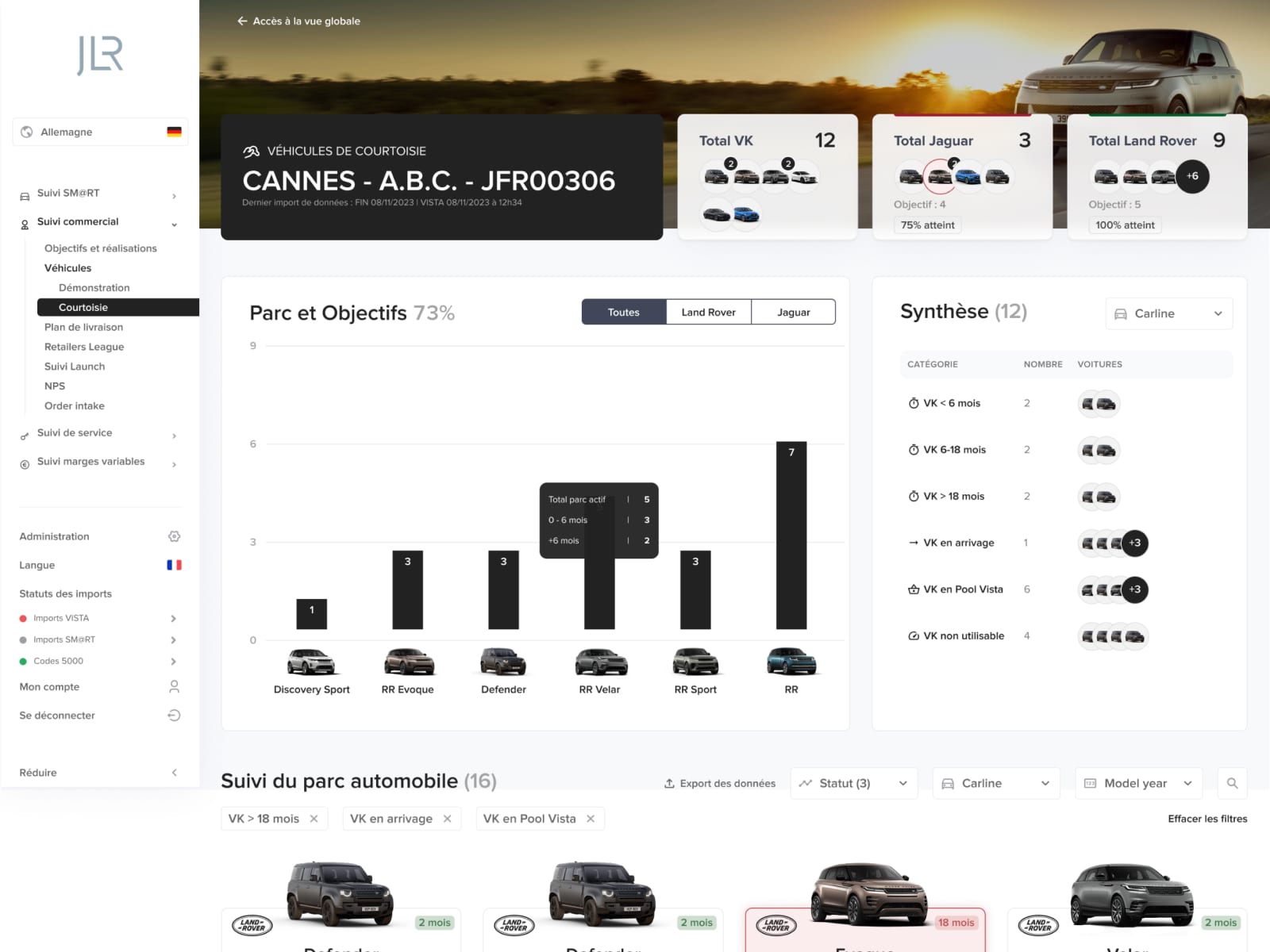Image resolution: width=1270 pixels, height=952 pixels.
Task: Click the export upload icon
Action: [x=669, y=783]
